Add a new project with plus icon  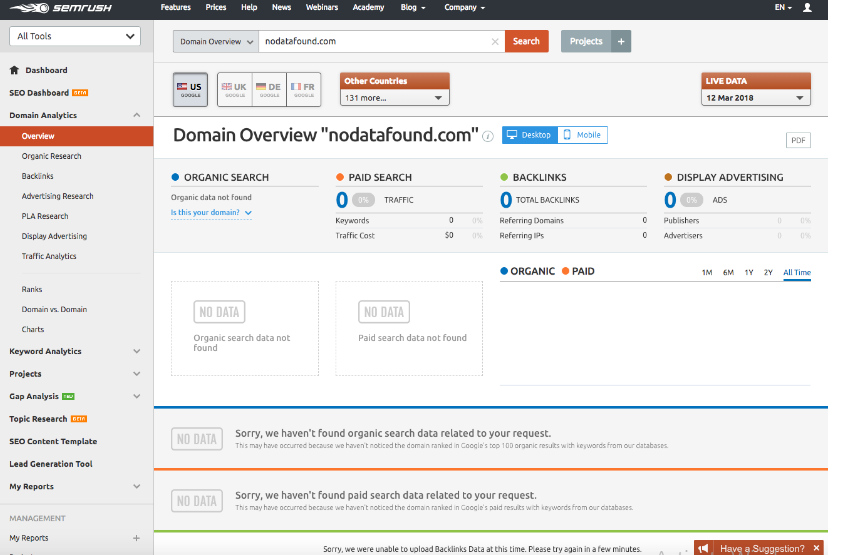pos(621,41)
